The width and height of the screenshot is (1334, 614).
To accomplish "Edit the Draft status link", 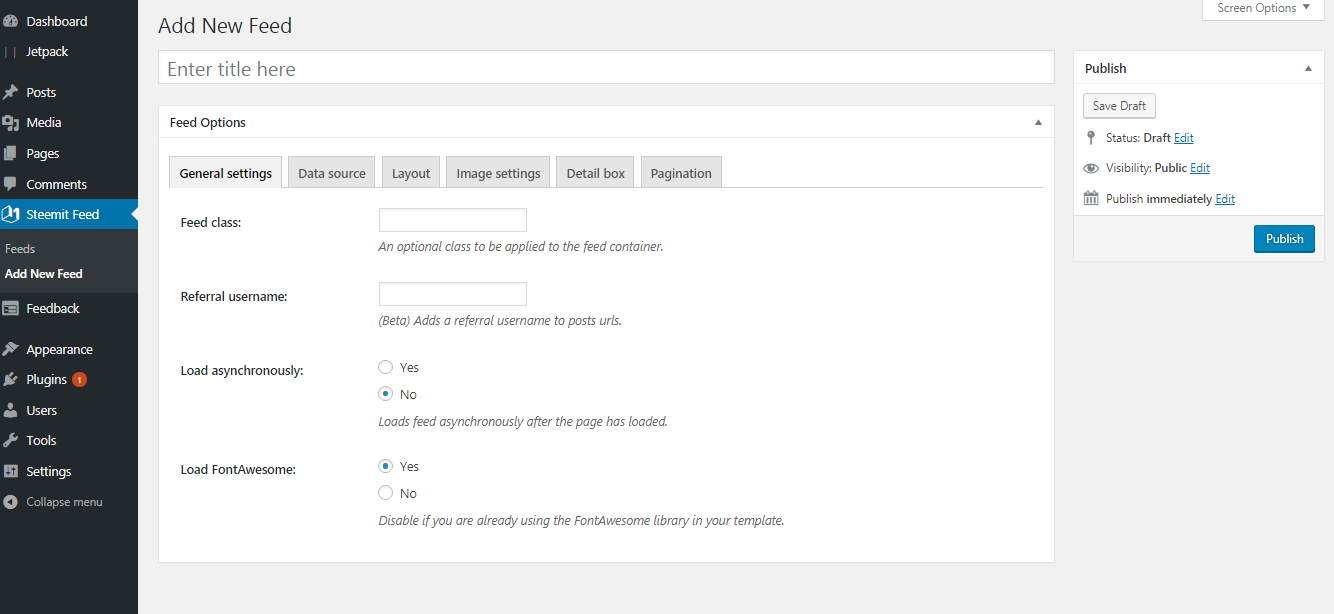I will pos(1183,138).
